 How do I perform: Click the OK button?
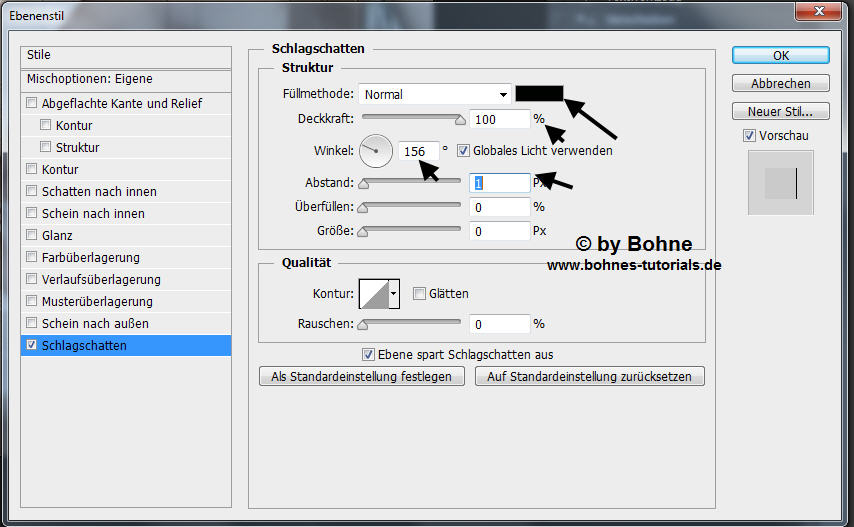(781, 55)
